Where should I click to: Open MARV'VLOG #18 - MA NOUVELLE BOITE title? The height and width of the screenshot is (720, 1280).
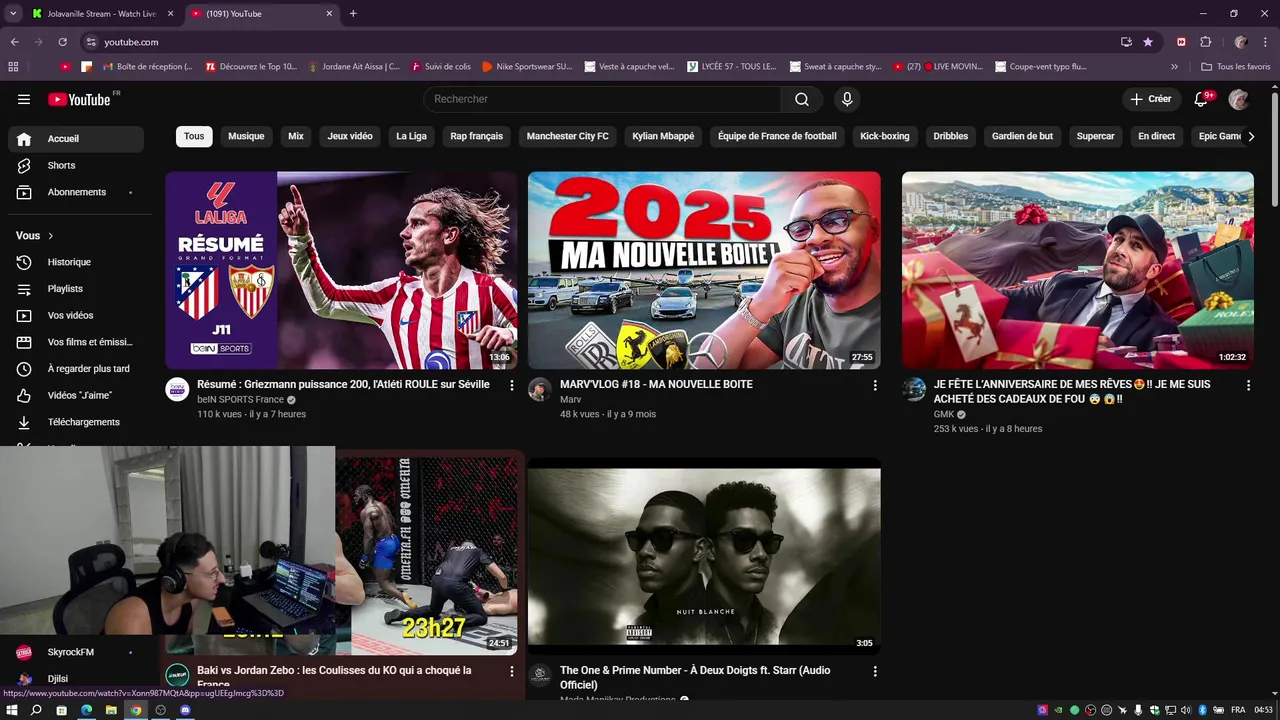(x=656, y=384)
